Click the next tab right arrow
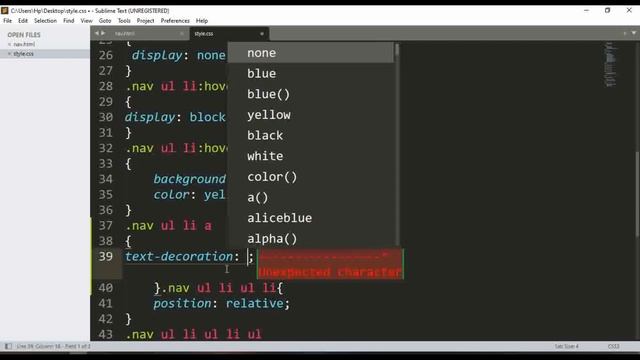 pyautogui.click(x=103, y=33)
